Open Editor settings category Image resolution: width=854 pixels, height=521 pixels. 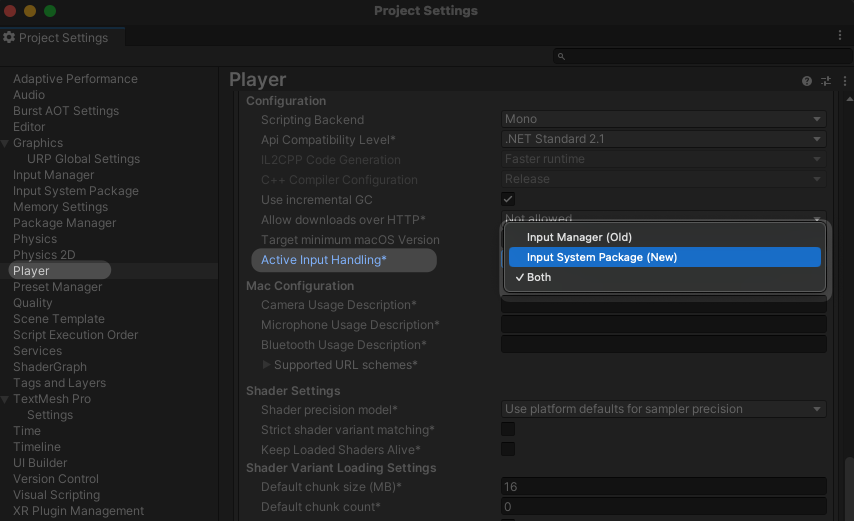[x=29, y=127]
